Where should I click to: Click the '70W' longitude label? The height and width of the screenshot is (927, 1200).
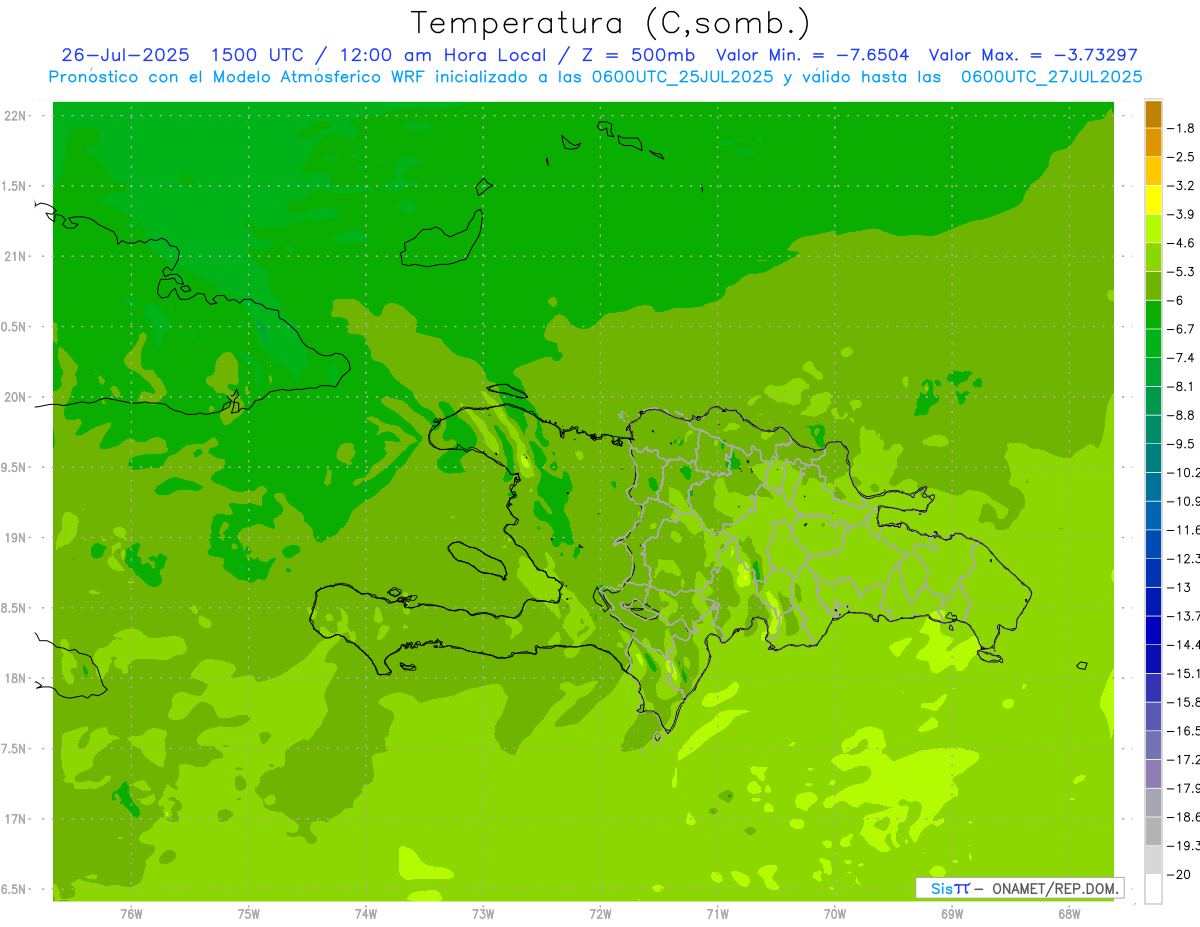click(835, 913)
